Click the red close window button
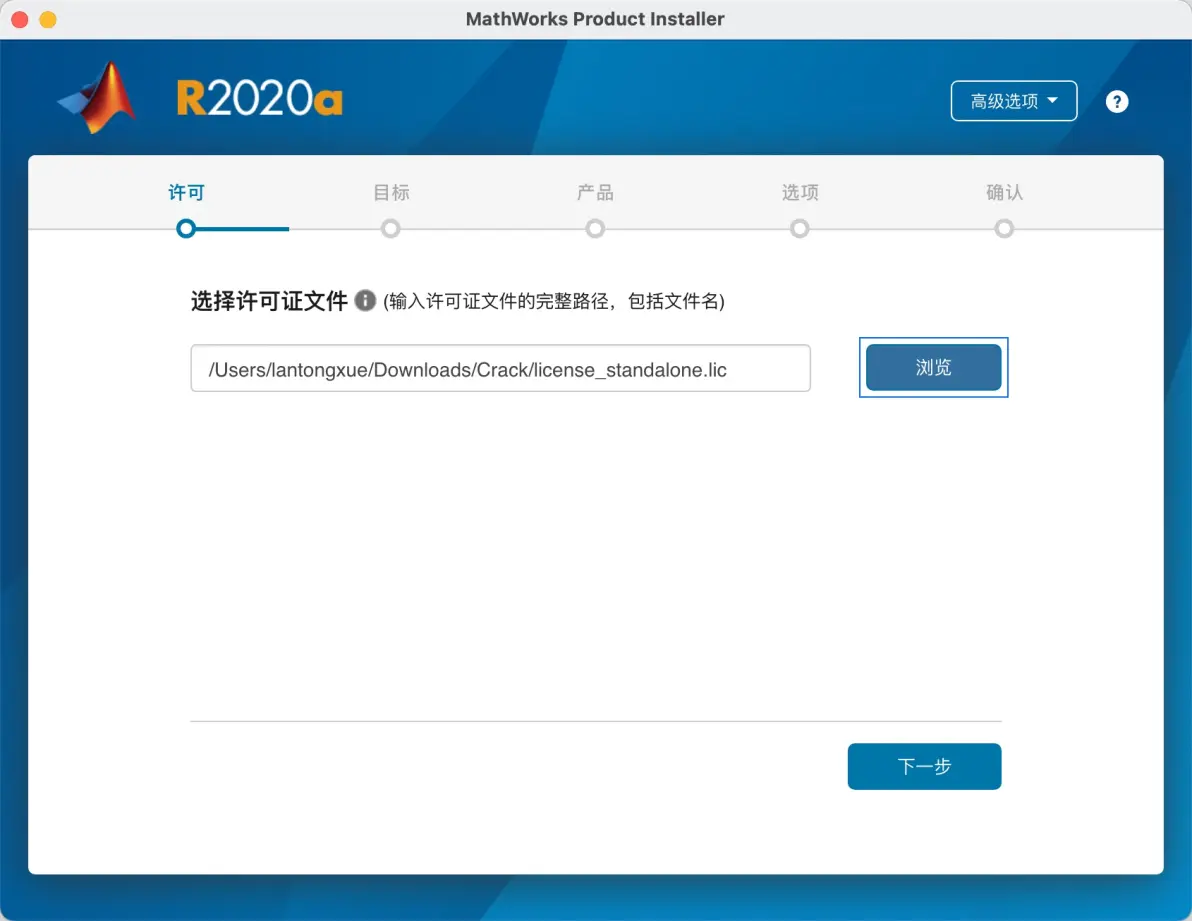The height and width of the screenshot is (921, 1192). pos(20,19)
